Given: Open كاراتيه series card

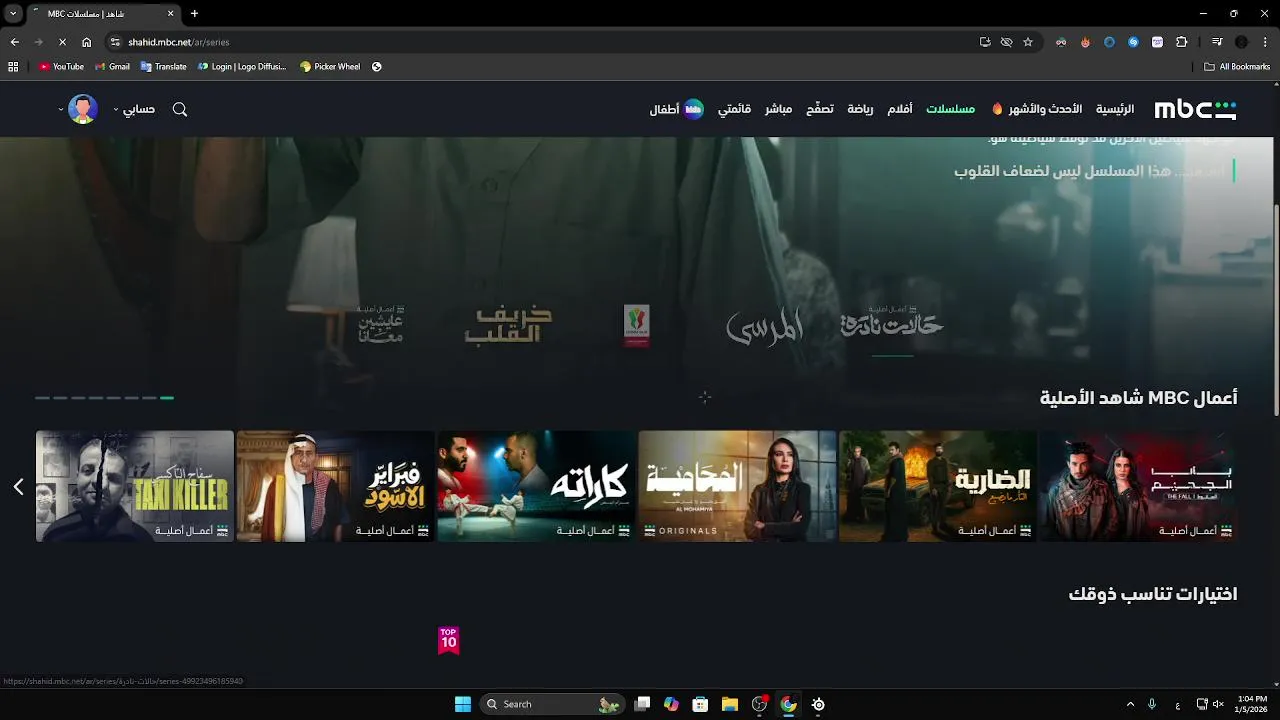Looking at the screenshot, I should 536,486.
